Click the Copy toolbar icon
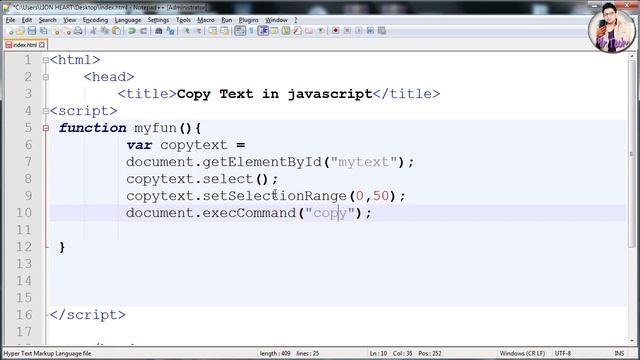Viewport: 640px width, 360px height. point(105,31)
